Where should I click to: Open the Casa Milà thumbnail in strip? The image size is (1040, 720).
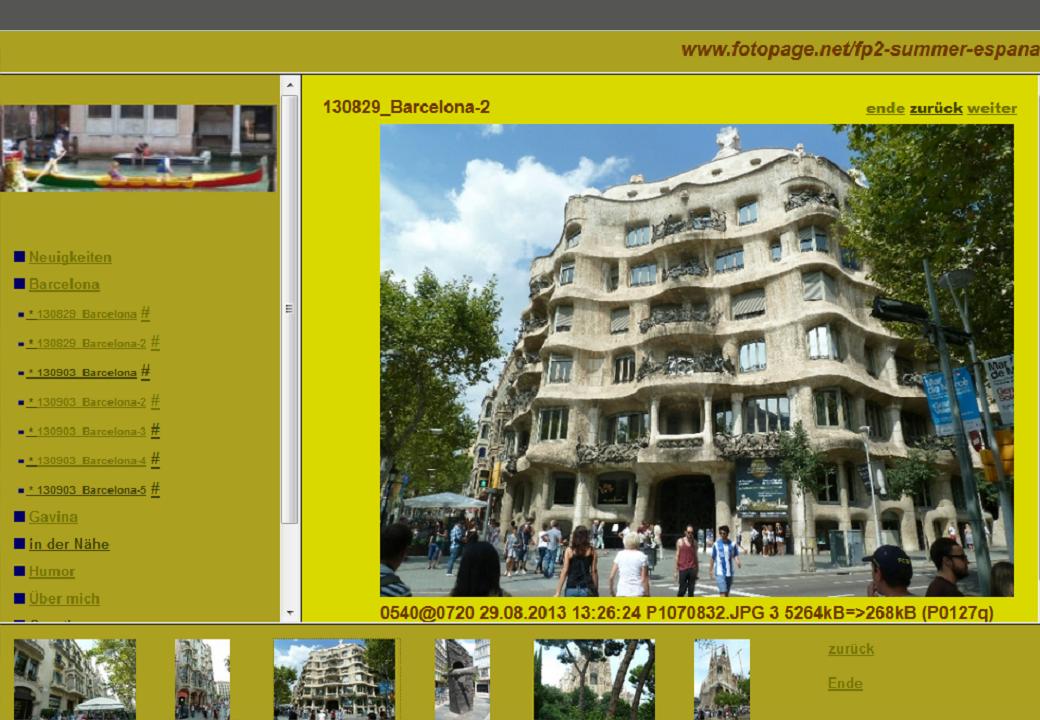coord(334,679)
